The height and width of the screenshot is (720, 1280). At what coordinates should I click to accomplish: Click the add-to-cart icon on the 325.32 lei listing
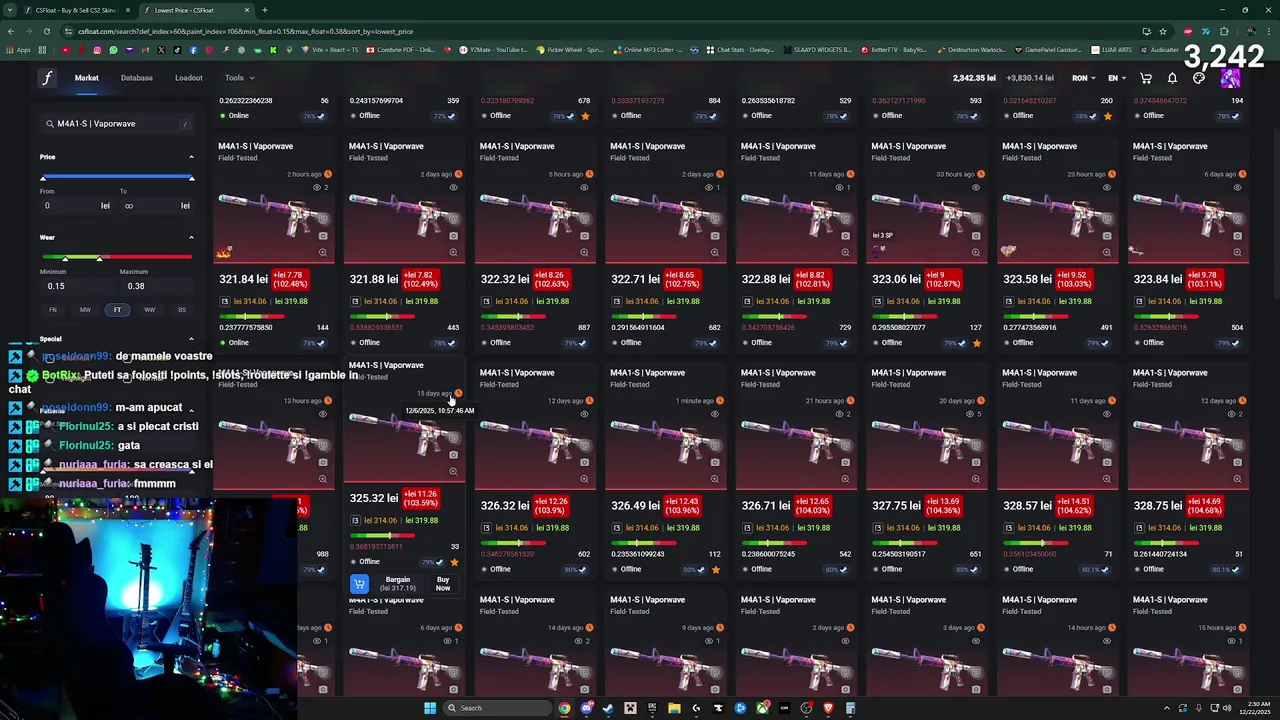coord(359,584)
